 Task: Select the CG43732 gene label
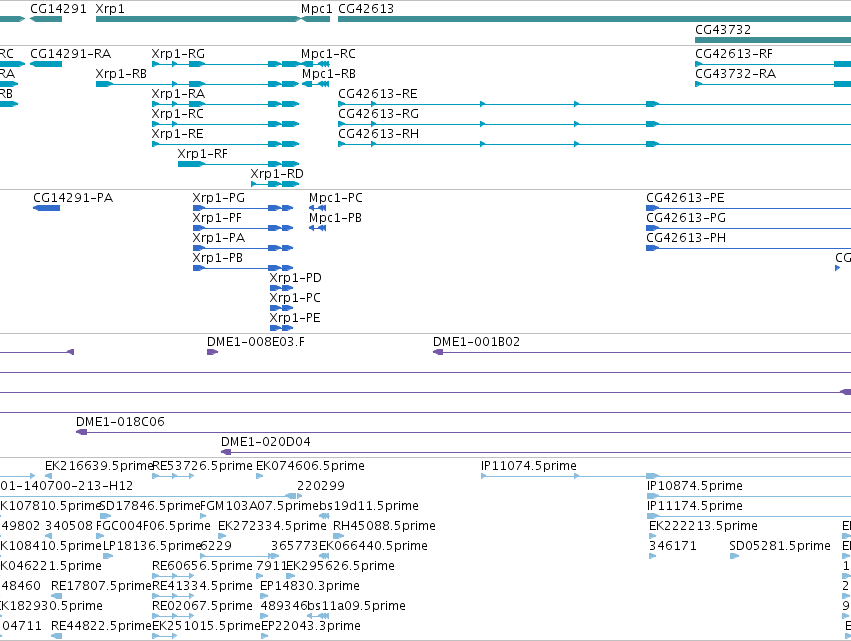(723, 30)
